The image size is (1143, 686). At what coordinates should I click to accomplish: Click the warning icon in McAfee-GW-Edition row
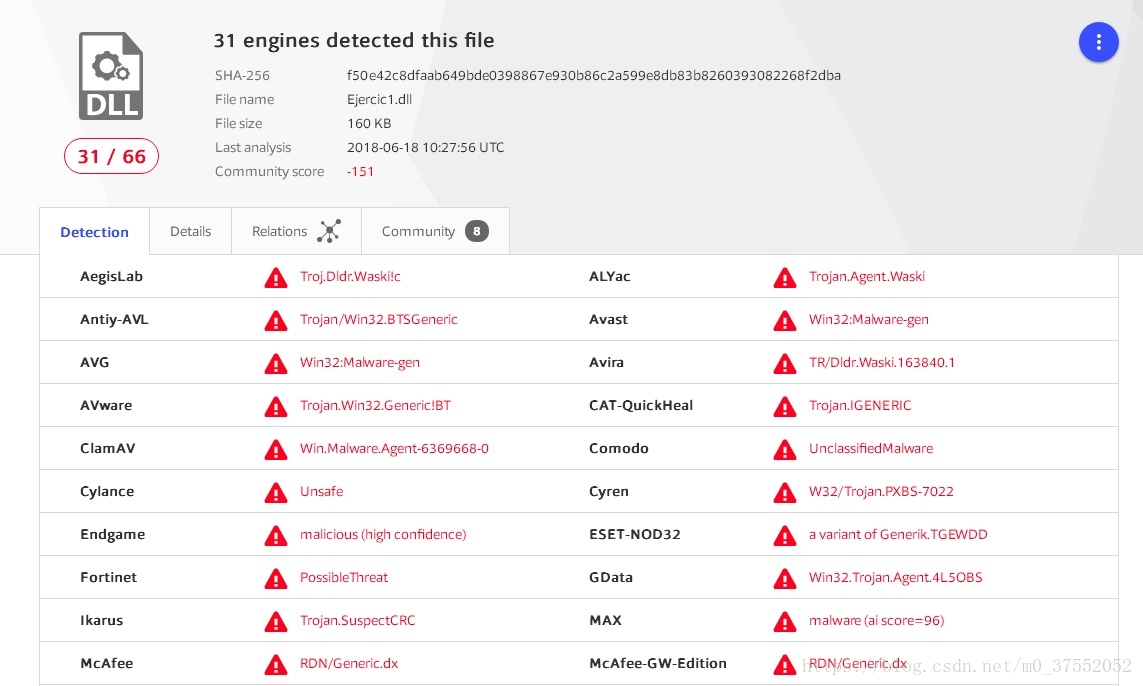click(784, 665)
